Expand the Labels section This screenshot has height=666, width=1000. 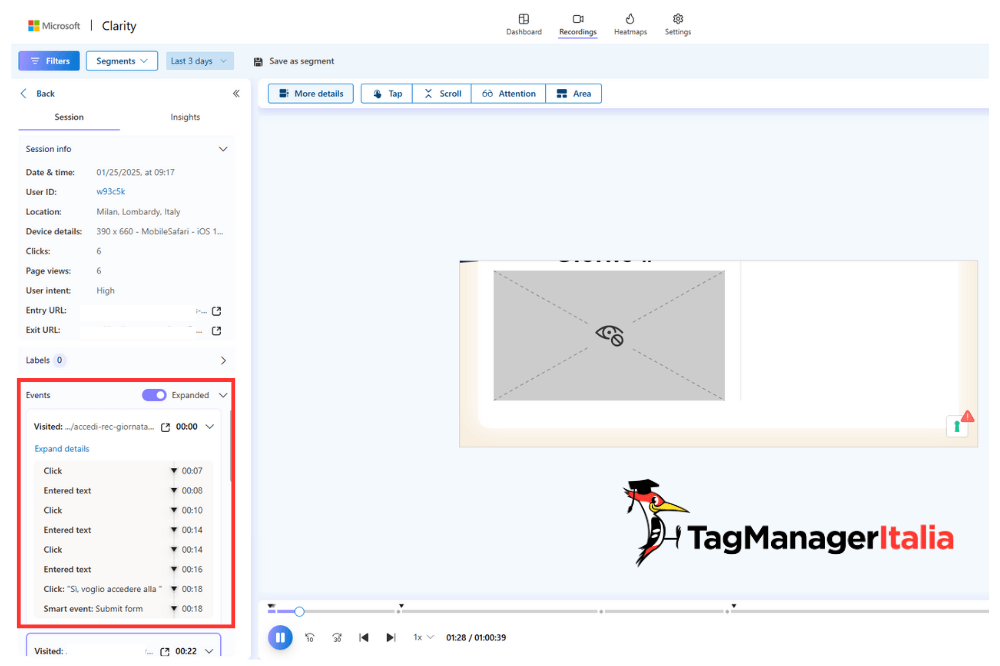pyautogui.click(x=223, y=360)
